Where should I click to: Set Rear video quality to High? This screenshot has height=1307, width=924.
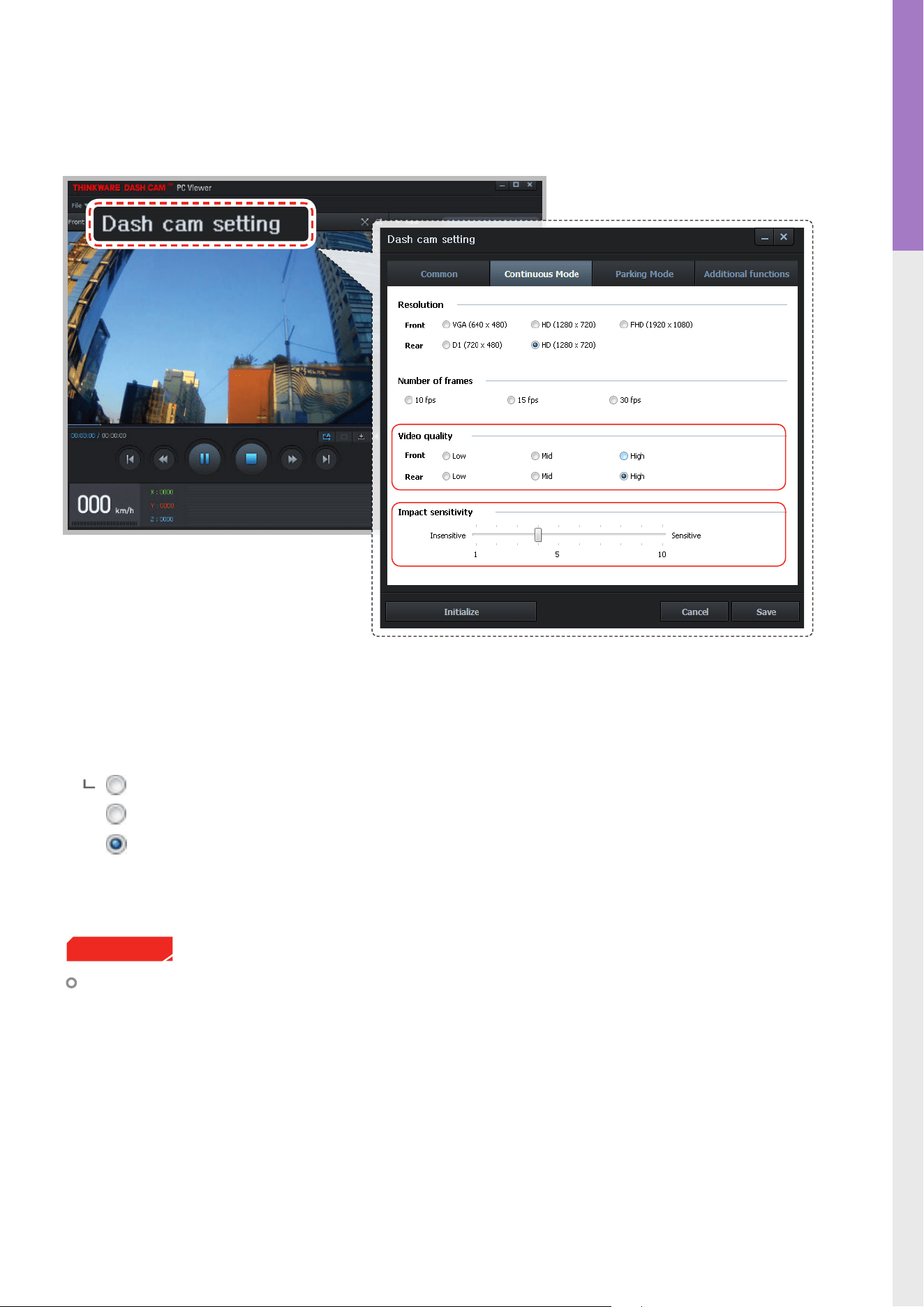[x=624, y=476]
